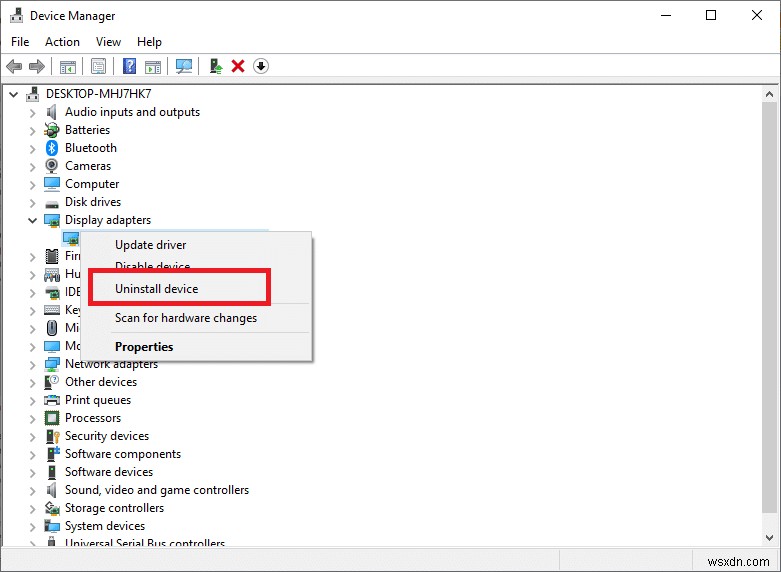Click the Software components puzzle icon
The height and width of the screenshot is (572, 781).
(53, 454)
